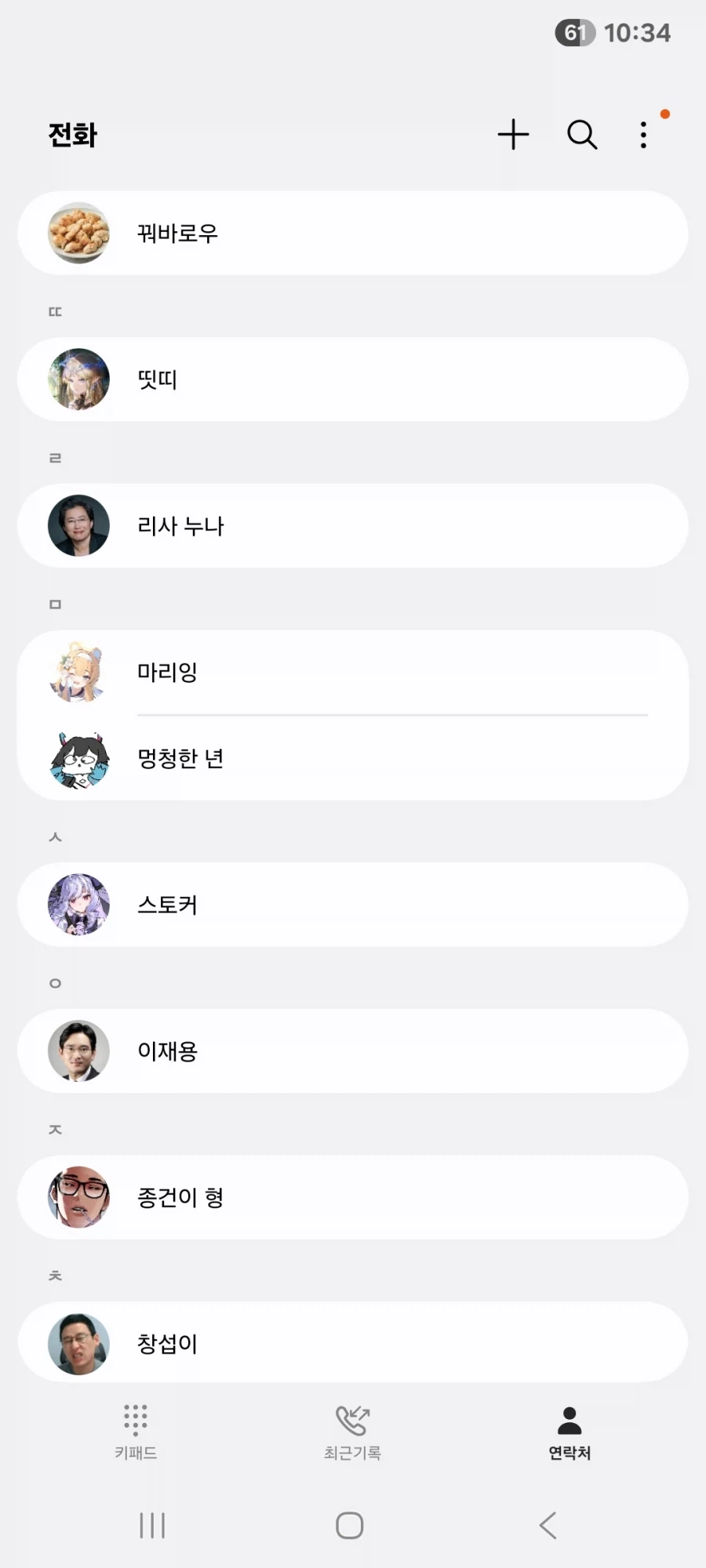Open the search icon to find contacts
The height and width of the screenshot is (1568, 706).
click(x=582, y=134)
